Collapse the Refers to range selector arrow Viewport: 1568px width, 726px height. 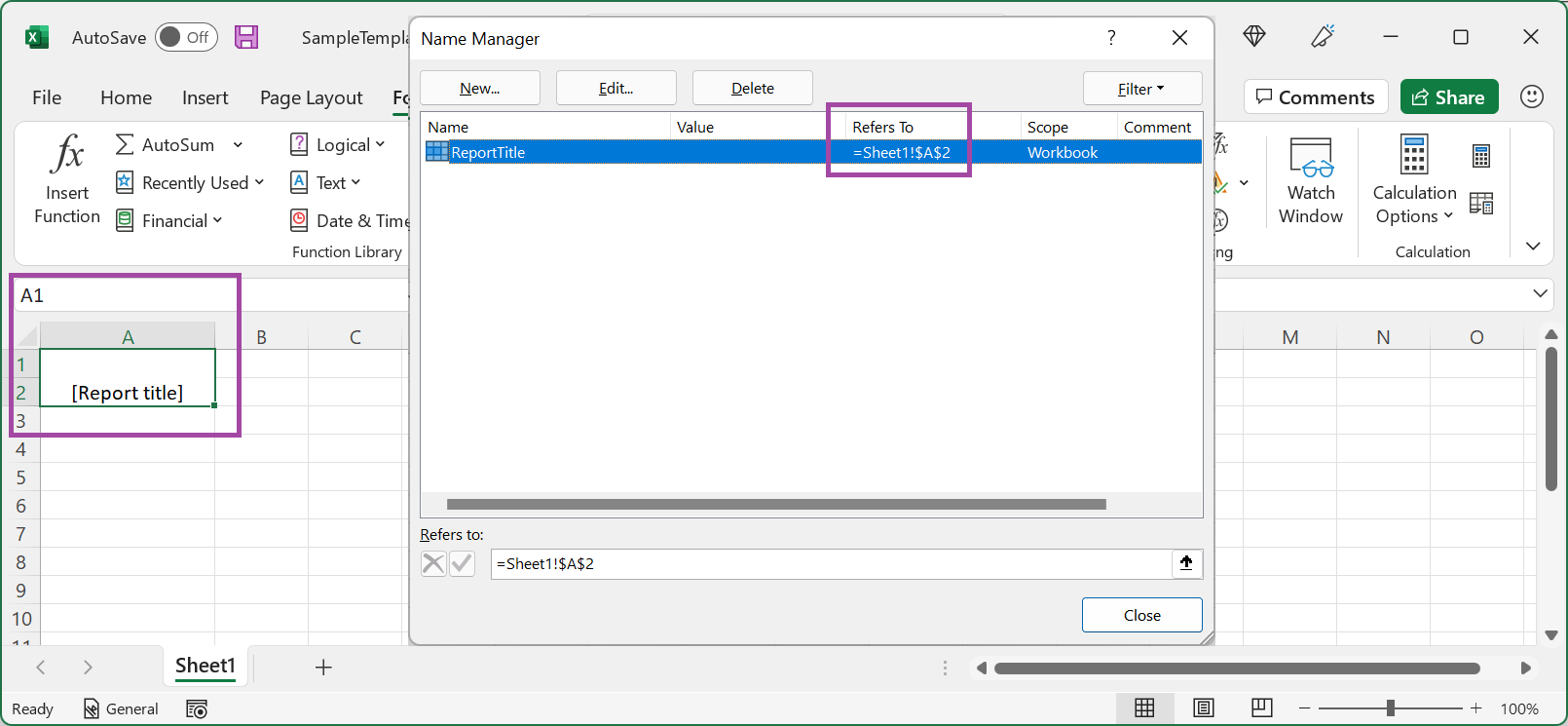tap(1186, 562)
